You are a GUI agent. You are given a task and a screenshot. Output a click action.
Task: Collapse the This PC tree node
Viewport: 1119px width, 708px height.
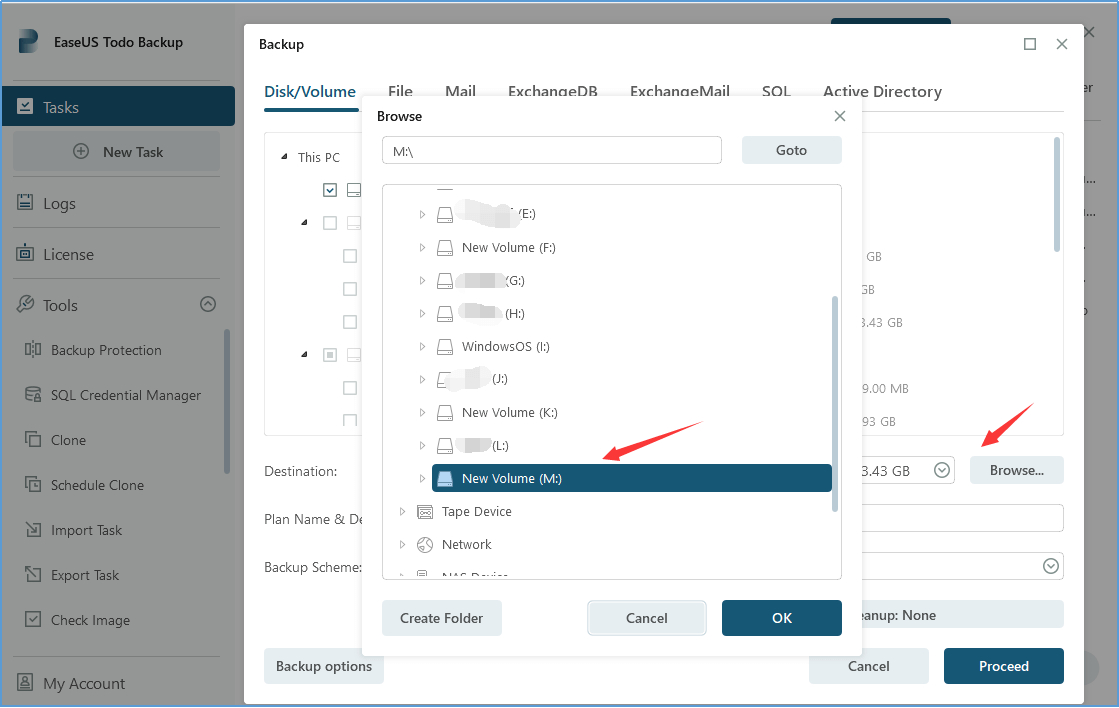click(284, 156)
